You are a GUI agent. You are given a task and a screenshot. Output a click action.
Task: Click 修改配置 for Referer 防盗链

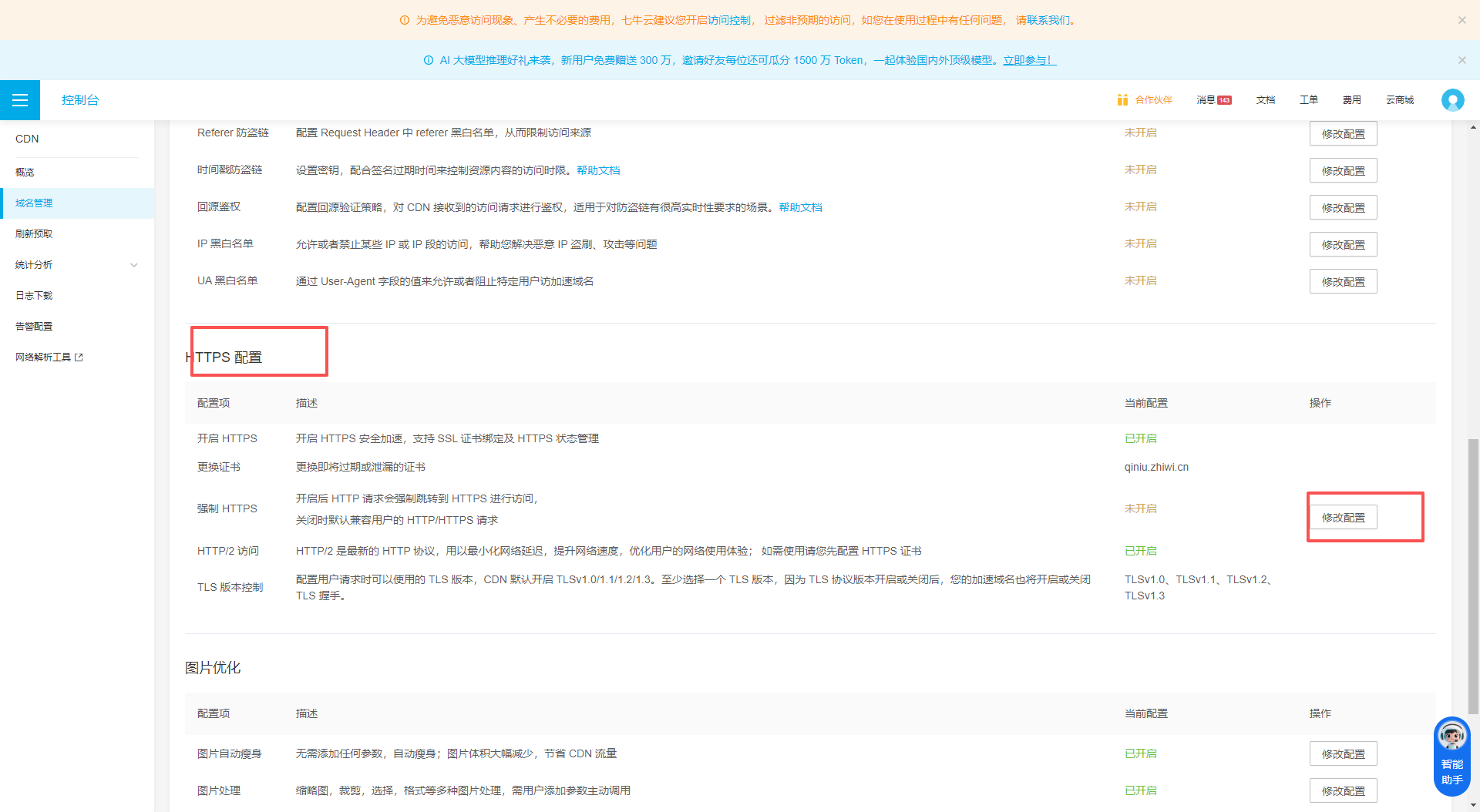click(1343, 134)
